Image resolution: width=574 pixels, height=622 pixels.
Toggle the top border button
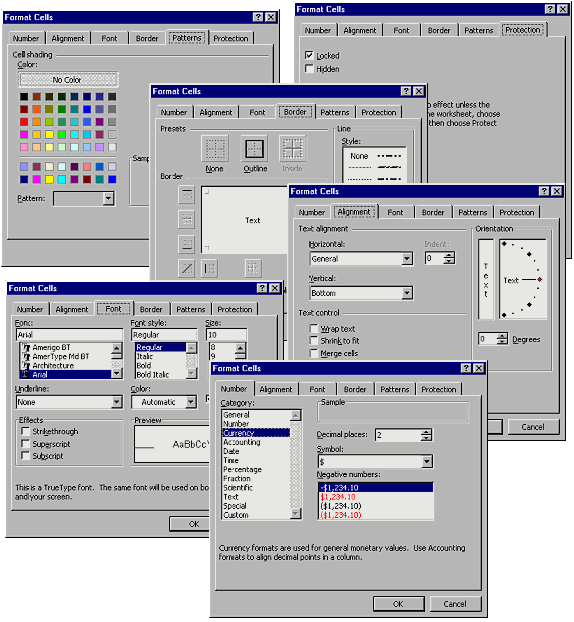click(x=186, y=194)
